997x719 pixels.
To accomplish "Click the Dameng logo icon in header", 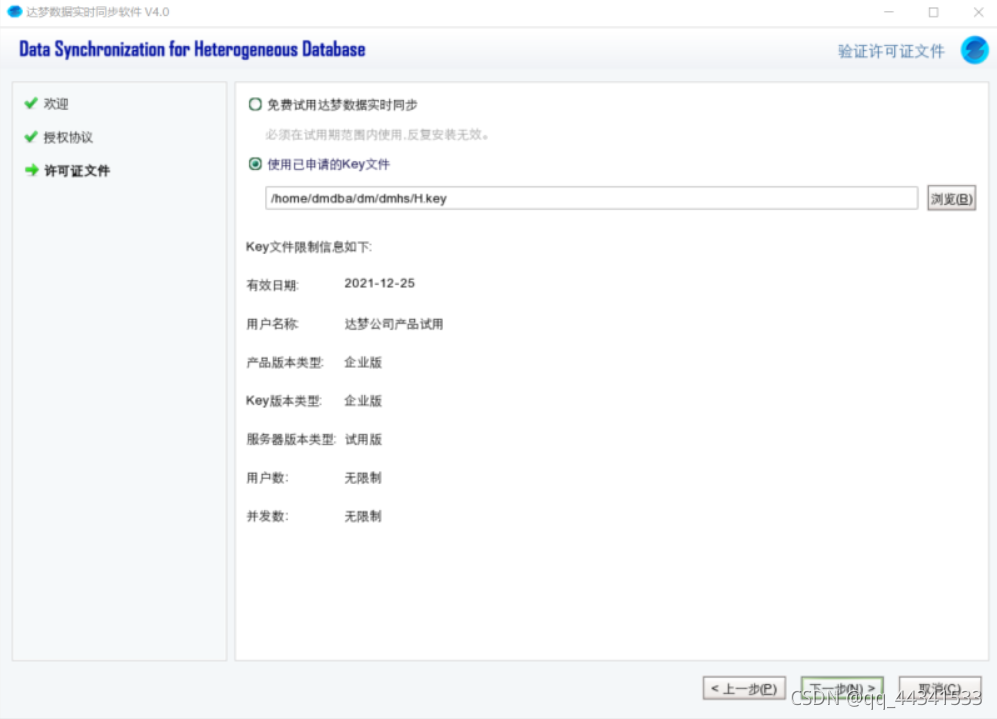I will (974, 50).
